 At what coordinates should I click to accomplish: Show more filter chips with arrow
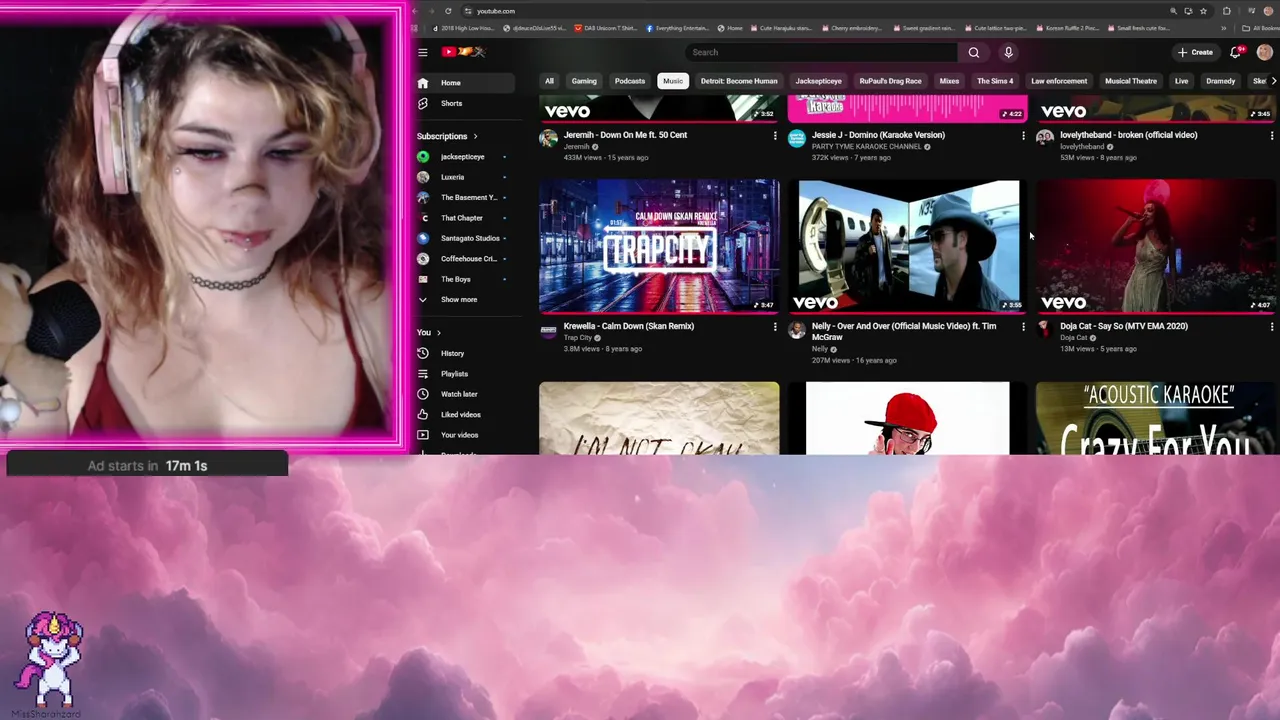point(1273,81)
